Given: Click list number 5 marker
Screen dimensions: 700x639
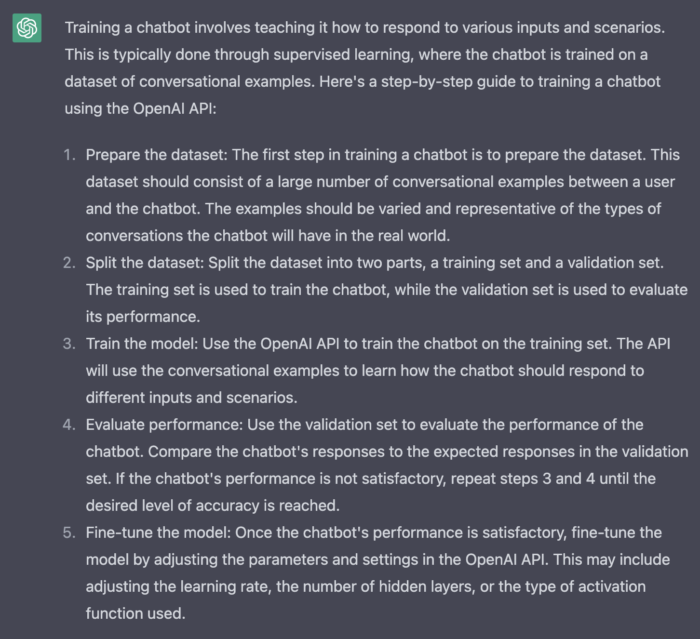Looking at the screenshot, I should point(69,533).
